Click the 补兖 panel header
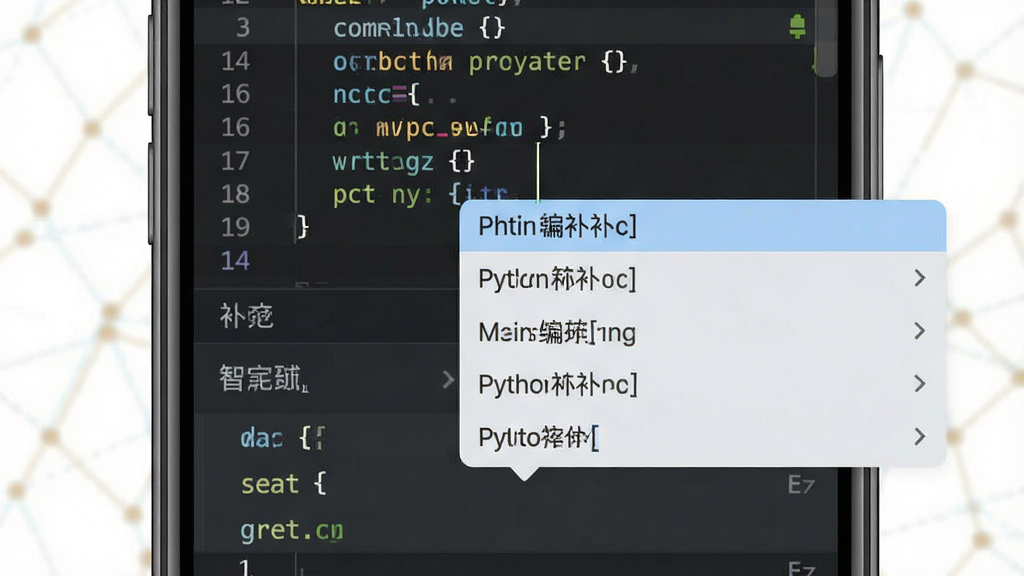This screenshot has width=1024, height=576. tap(327, 317)
